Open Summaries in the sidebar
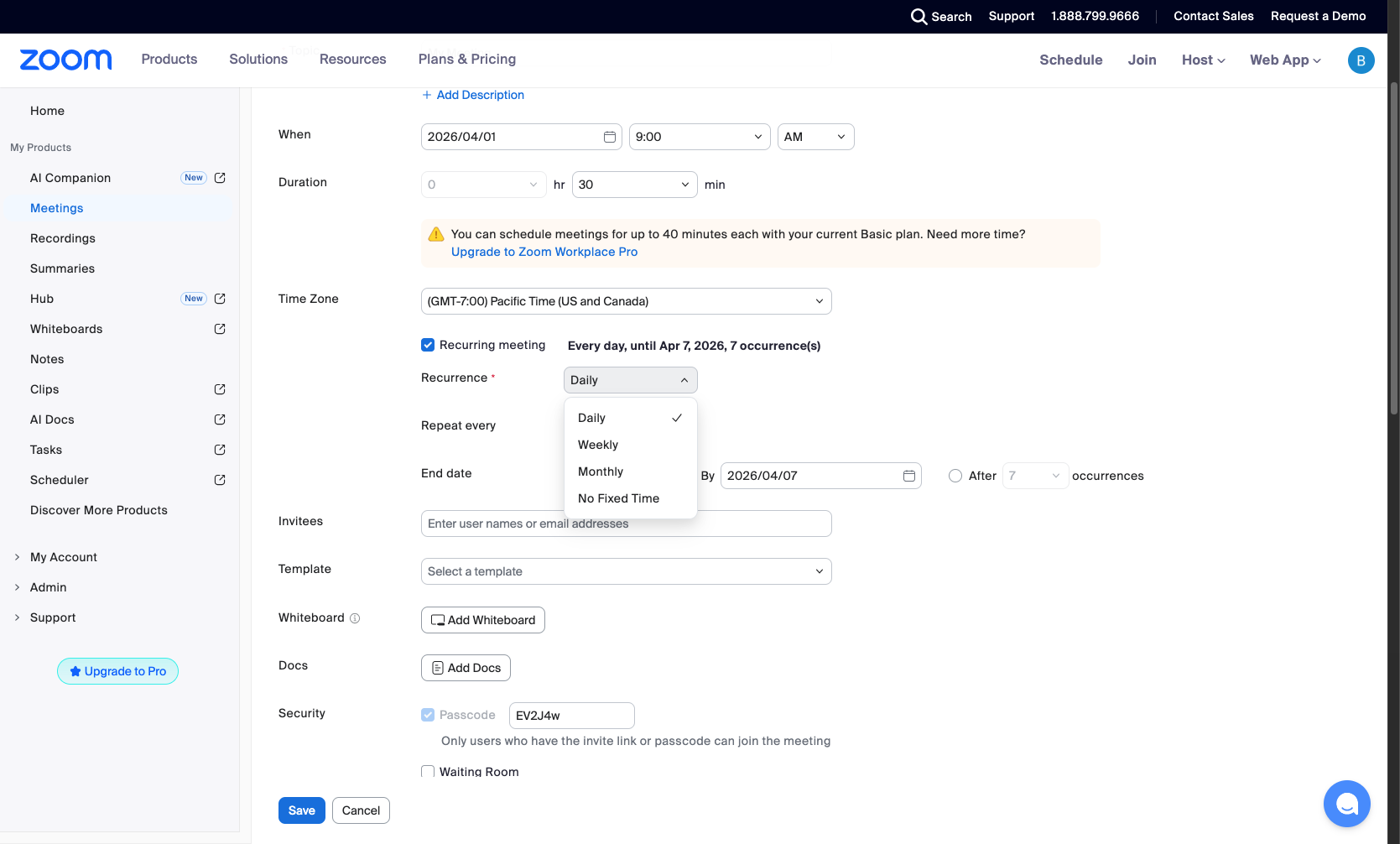This screenshot has height=844, width=1400. 62,268
